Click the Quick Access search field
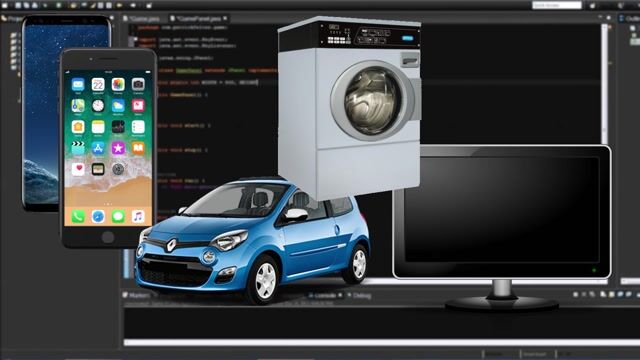This screenshot has width=640, height=360. (x=557, y=5)
